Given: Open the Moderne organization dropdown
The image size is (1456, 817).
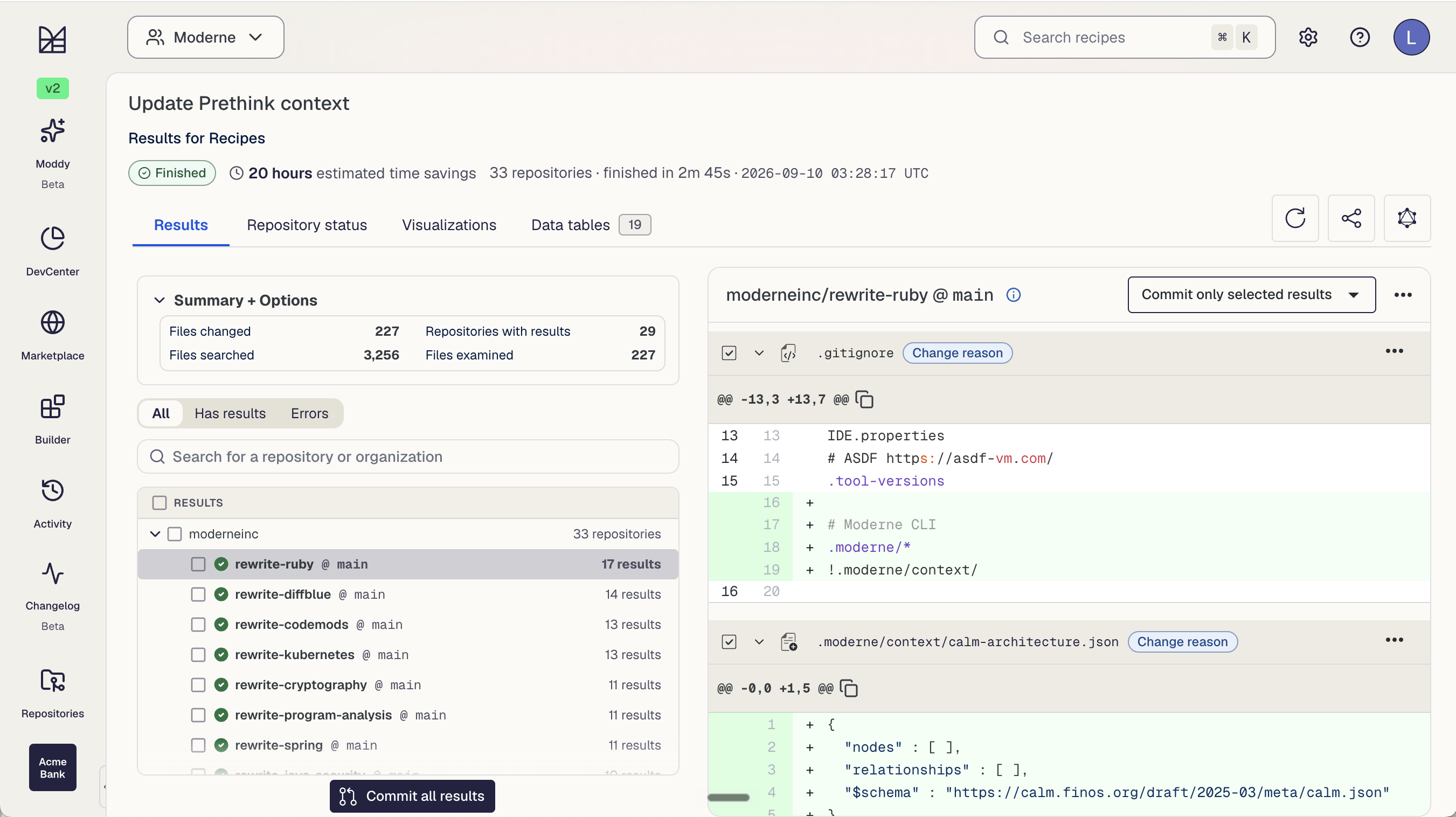Looking at the screenshot, I should coord(206,37).
